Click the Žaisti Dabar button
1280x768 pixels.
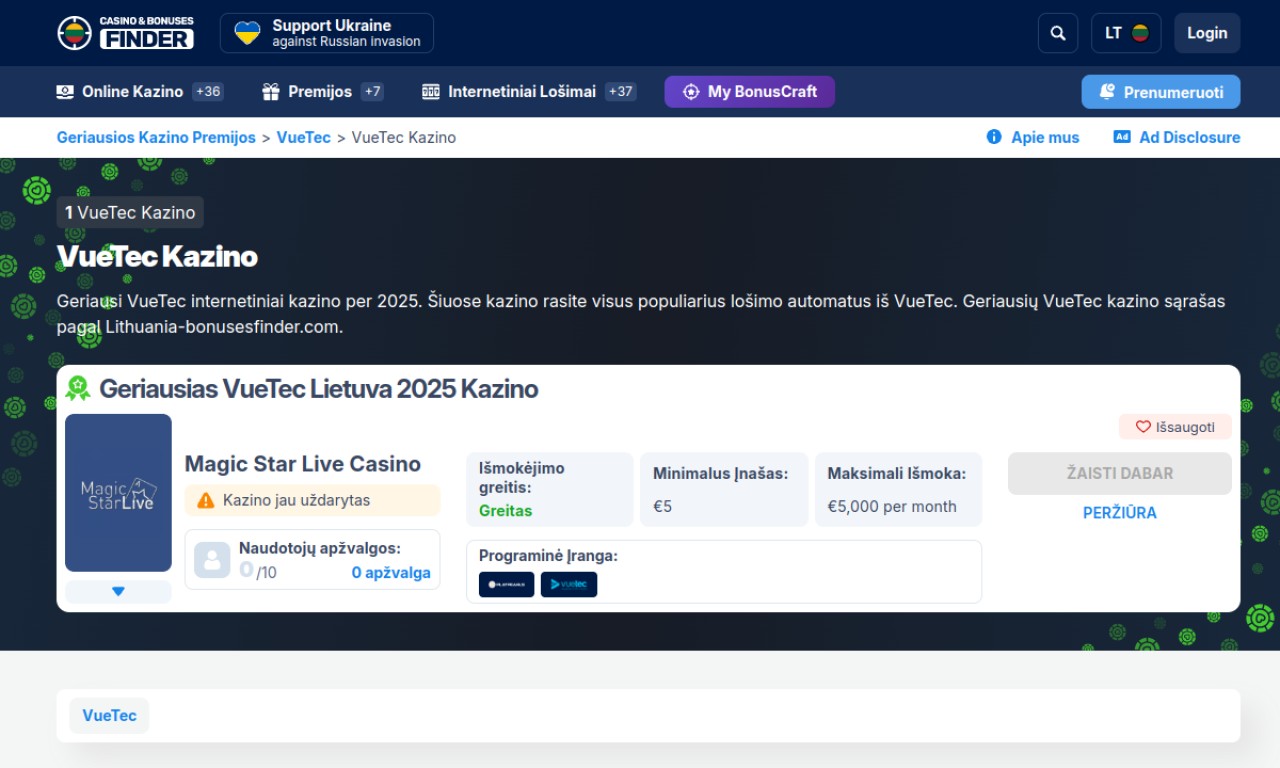pyautogui.click(x=1120, y=473)
